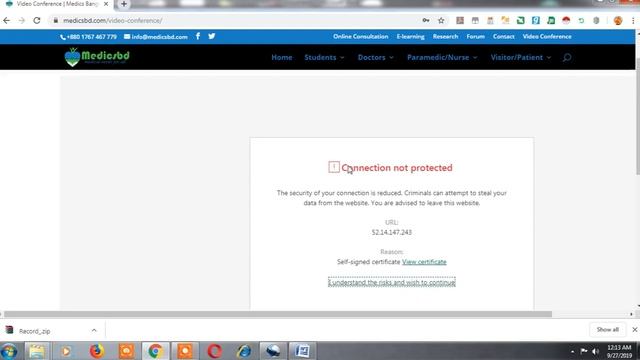This screenshot has width=640, height=360.
Task: Open the Windows Start button
Action: point(9,351)
